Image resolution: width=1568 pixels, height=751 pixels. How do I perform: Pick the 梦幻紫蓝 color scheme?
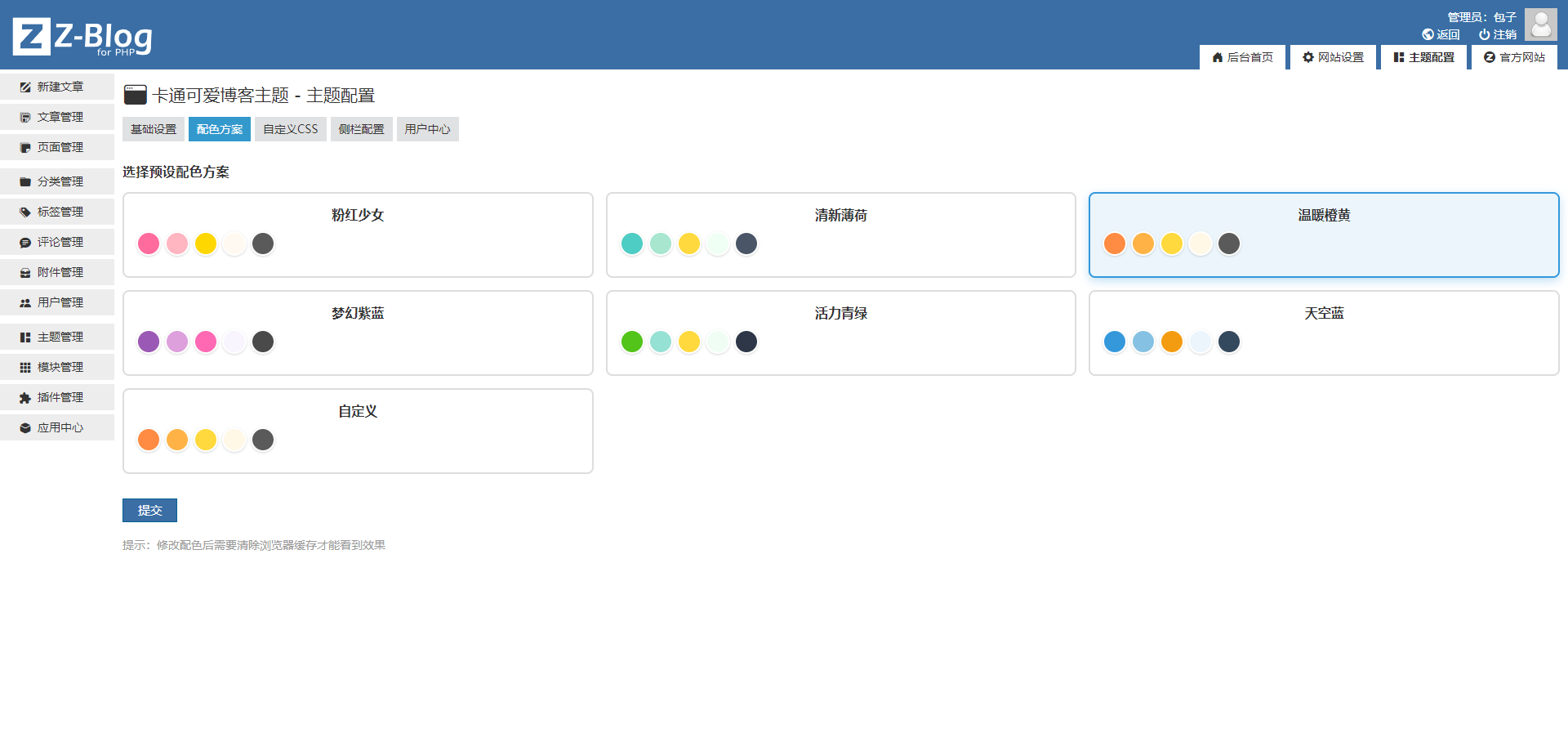tap(358, 333)
